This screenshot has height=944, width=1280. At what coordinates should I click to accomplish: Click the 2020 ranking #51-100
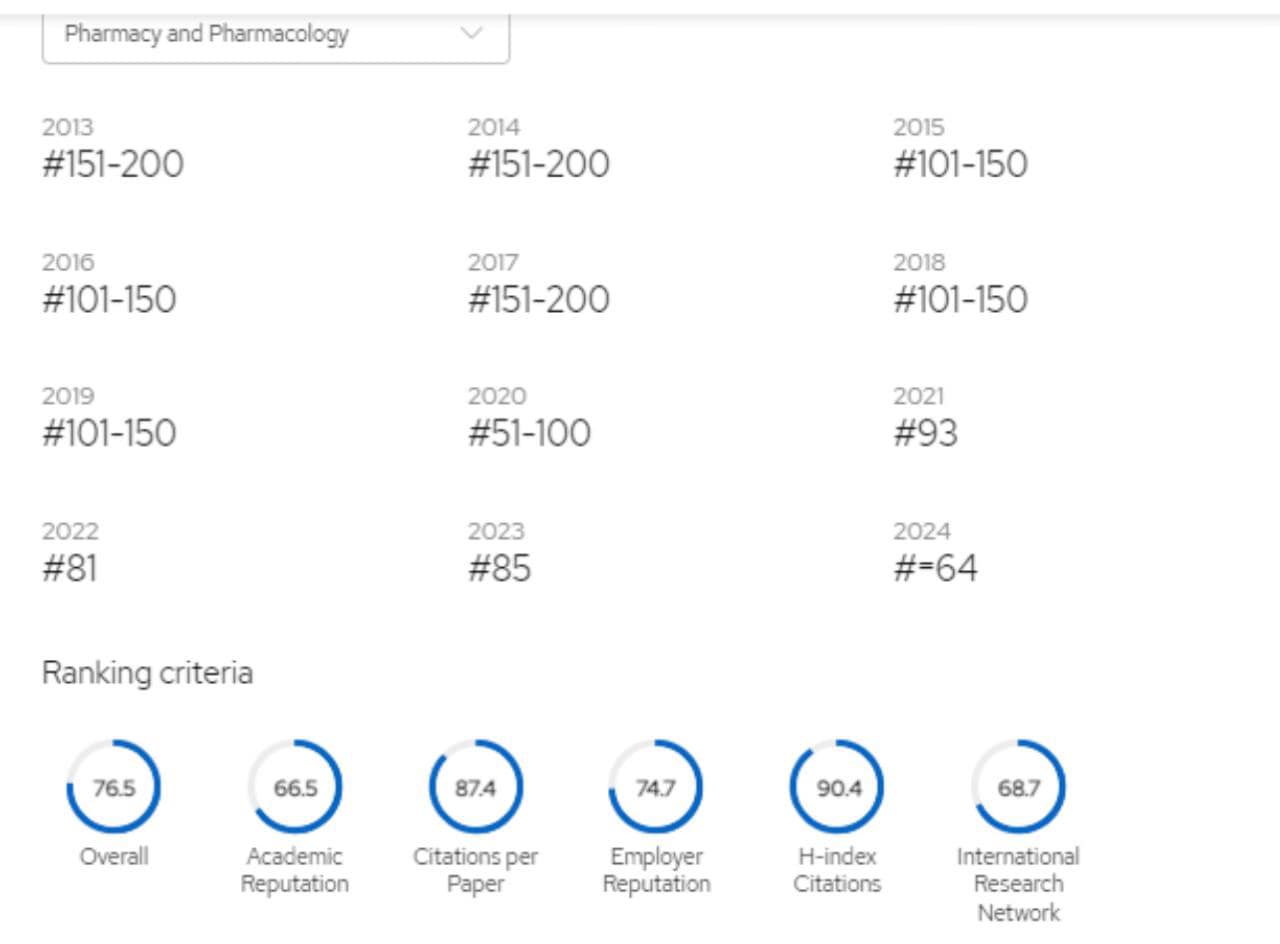pyautogui.click(x=529, y=433)
